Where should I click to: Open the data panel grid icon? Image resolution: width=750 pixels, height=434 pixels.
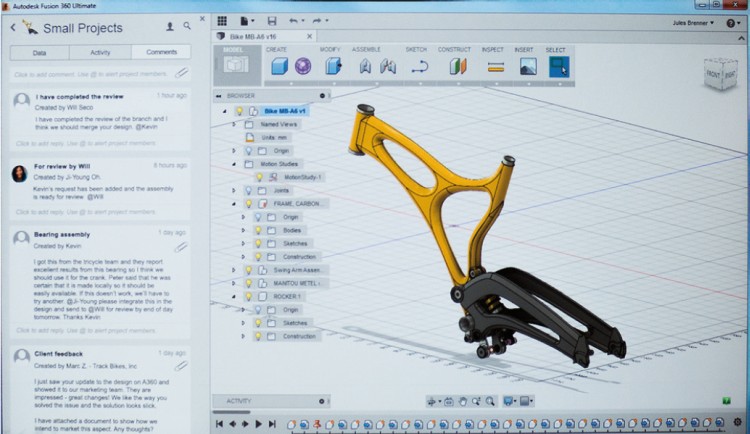point(222,20)
